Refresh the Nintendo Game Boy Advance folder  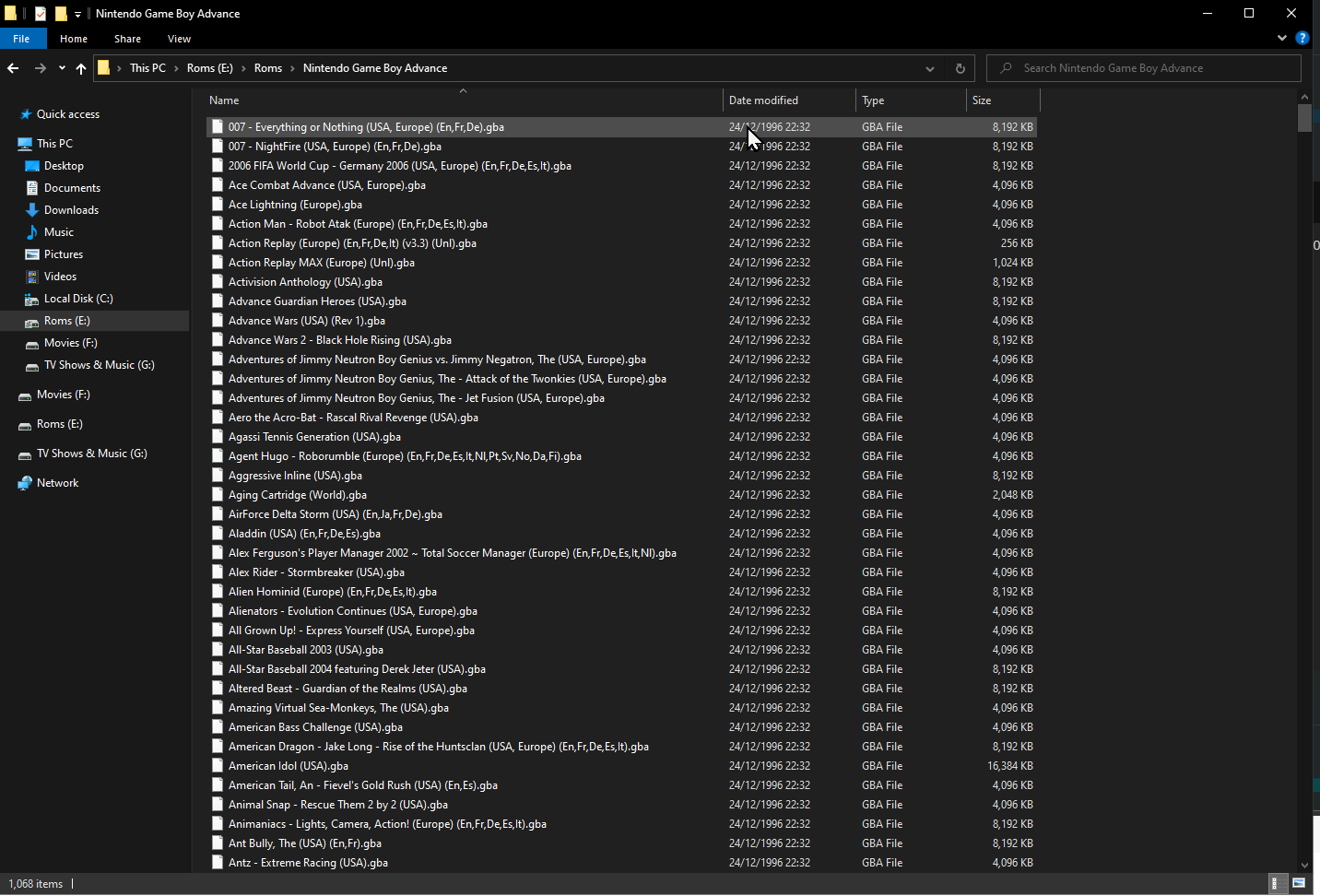(960, 68)
